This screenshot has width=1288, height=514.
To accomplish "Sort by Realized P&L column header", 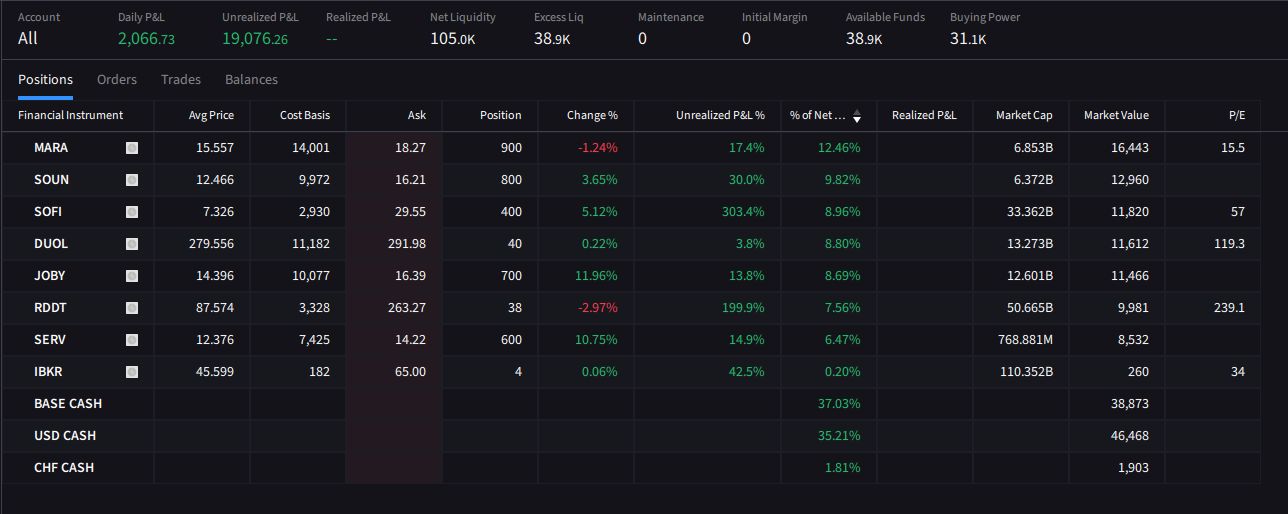I will [924, 115].
